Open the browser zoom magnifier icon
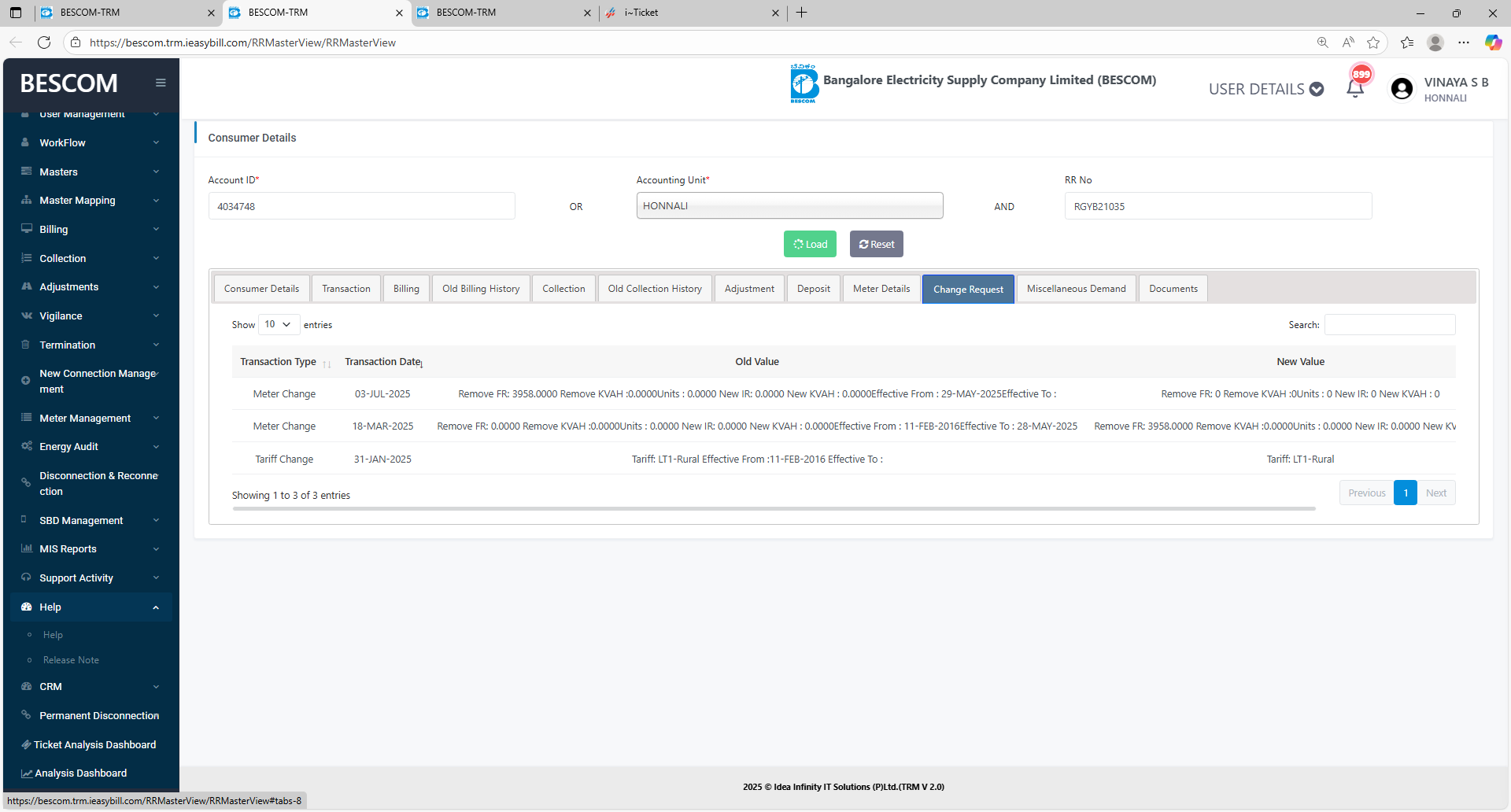The height and width of the screenshot is (812, 1511). point(1323,42)
